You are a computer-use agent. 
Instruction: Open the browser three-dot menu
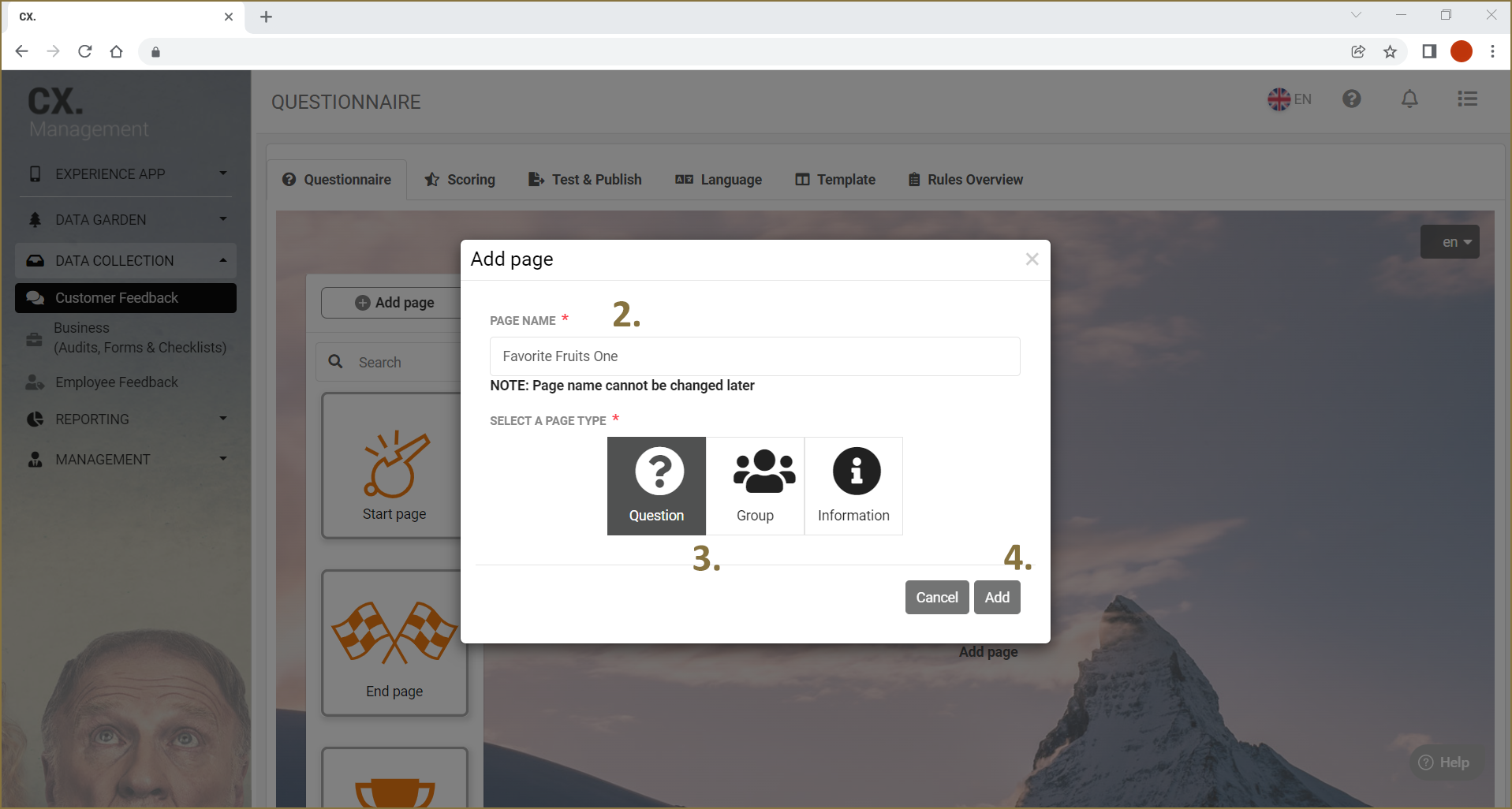point(1492,51)
